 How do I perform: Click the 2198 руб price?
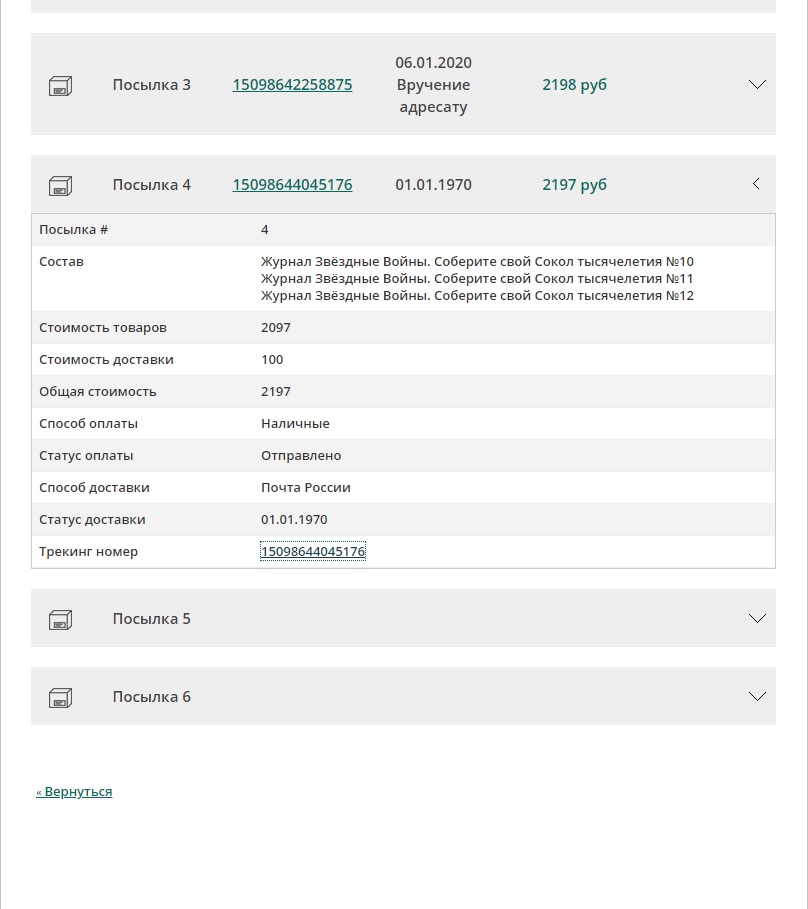click(574, 85)
